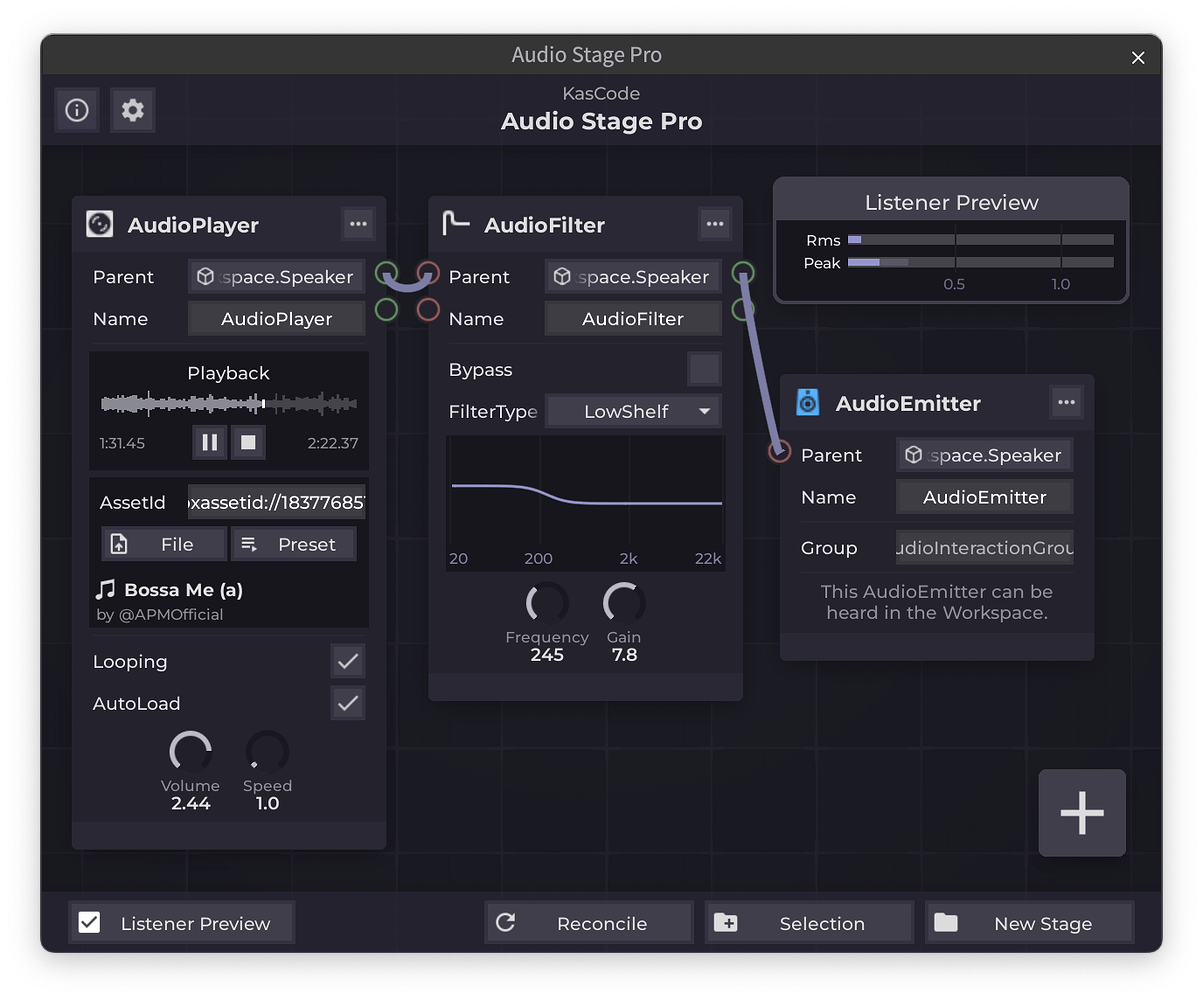Viewport: 1202px width, 1000px height.
Task: Select the AudioFilter waveform icon
Action: [456, 224]
